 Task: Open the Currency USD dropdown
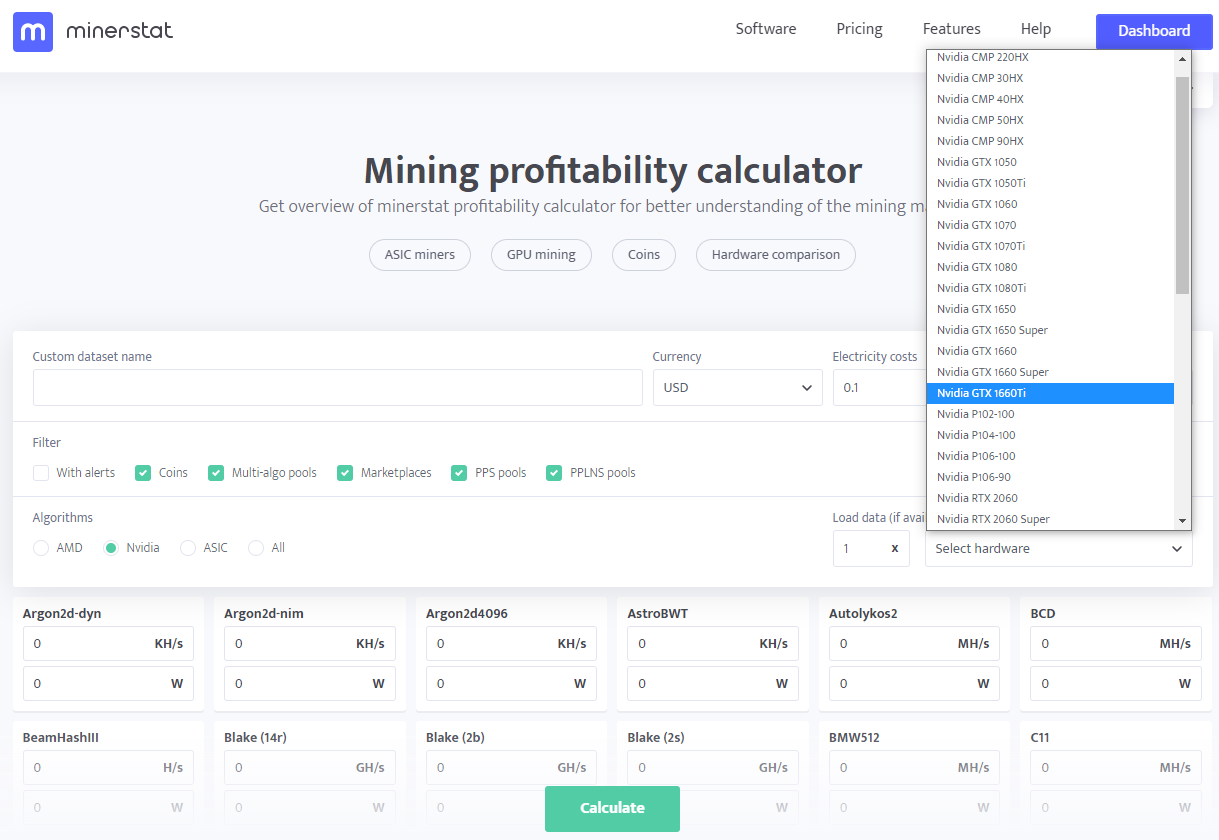[x=737, y=387]
